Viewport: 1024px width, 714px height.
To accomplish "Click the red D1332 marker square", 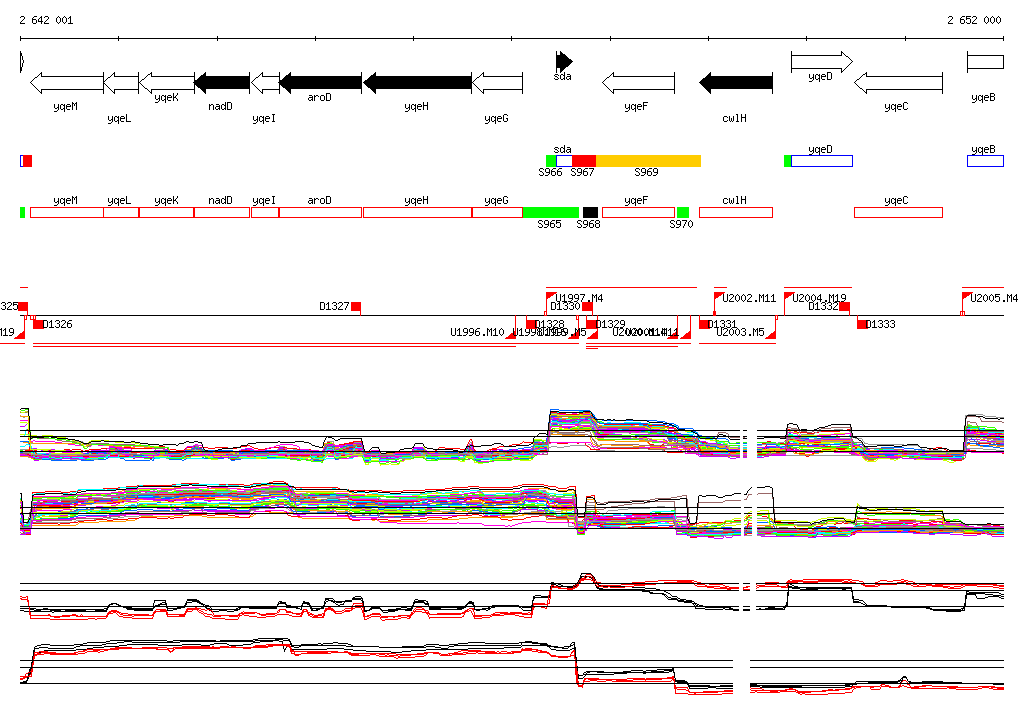I will click(844, 306).
